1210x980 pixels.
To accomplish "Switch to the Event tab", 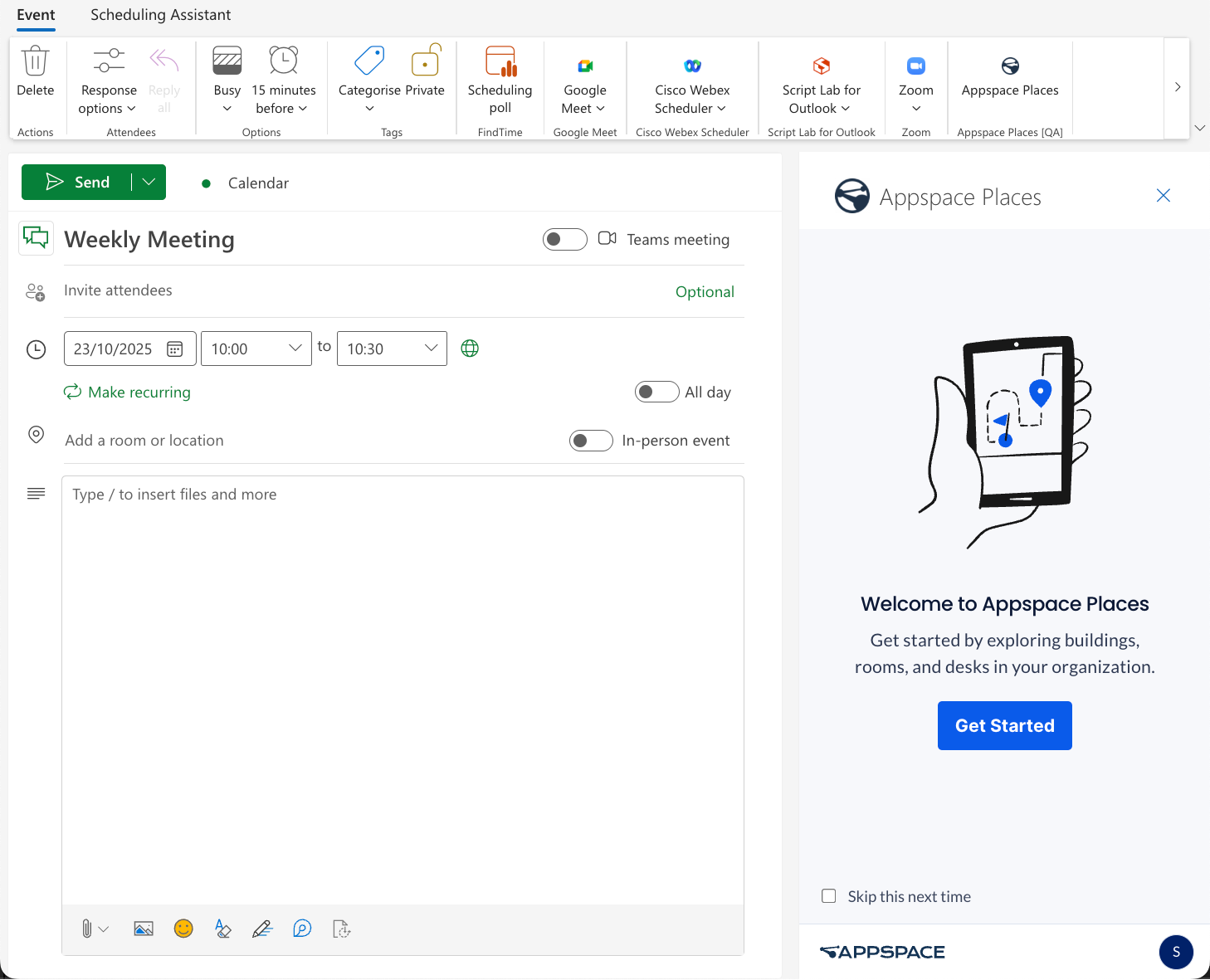I will point(36,15).
